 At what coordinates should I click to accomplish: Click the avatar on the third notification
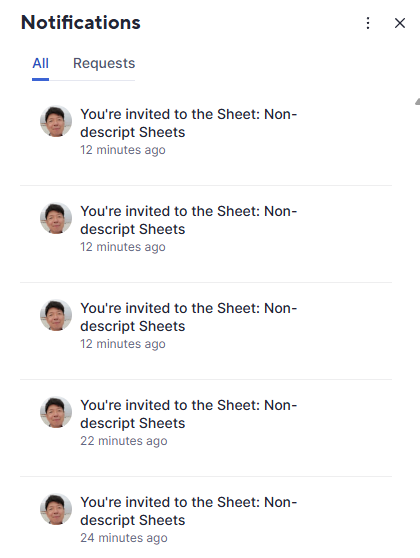pyautogui.click(x=56, y=315)
